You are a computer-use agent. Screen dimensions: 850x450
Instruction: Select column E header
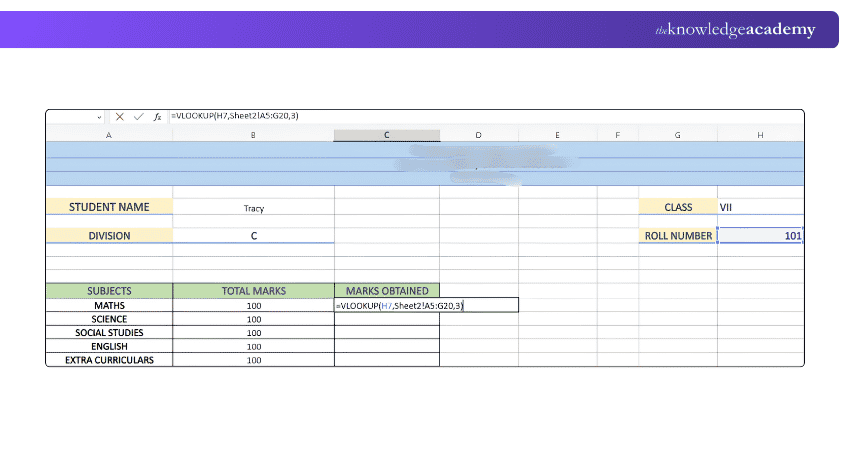557,135
